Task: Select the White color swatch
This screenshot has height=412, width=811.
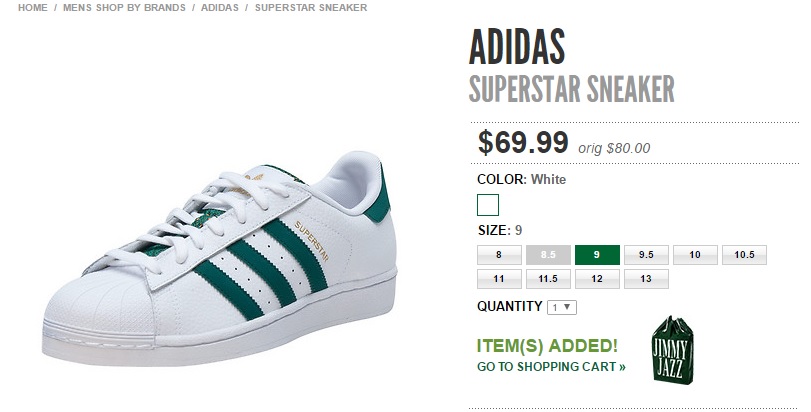Action: [x=488, y=205]
